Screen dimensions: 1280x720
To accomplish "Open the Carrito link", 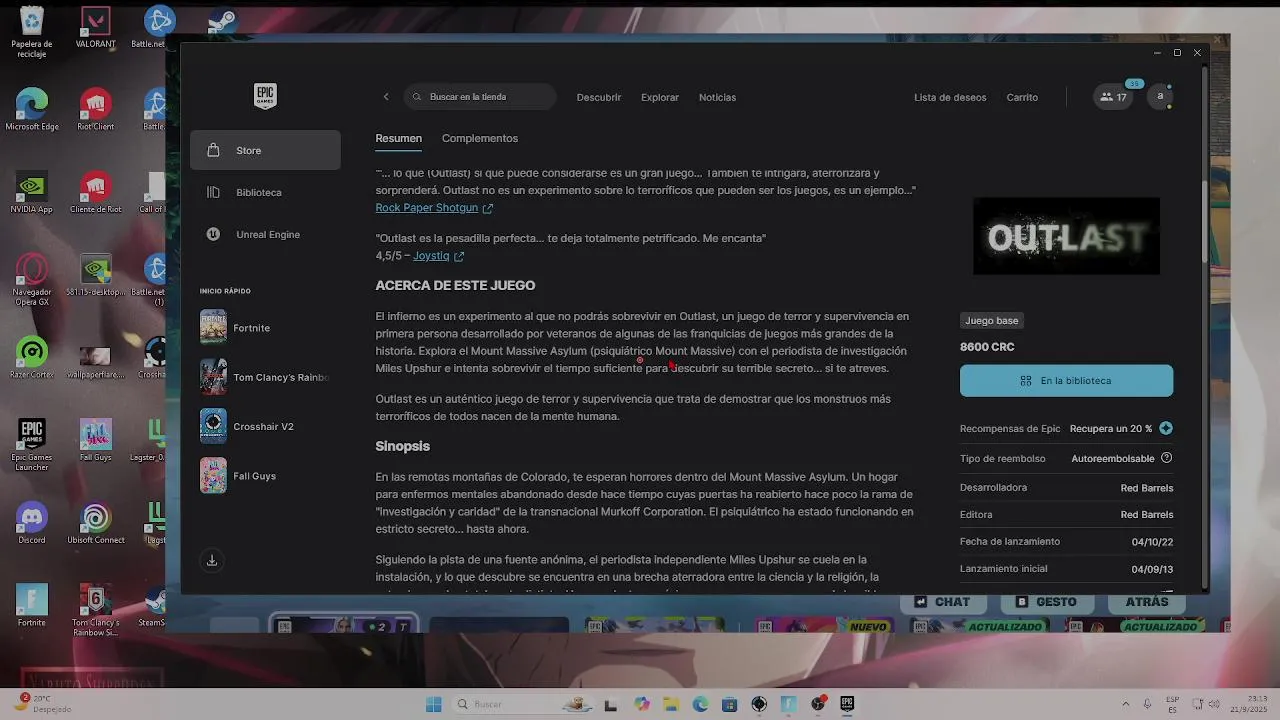I will [x=1022, y=97].
